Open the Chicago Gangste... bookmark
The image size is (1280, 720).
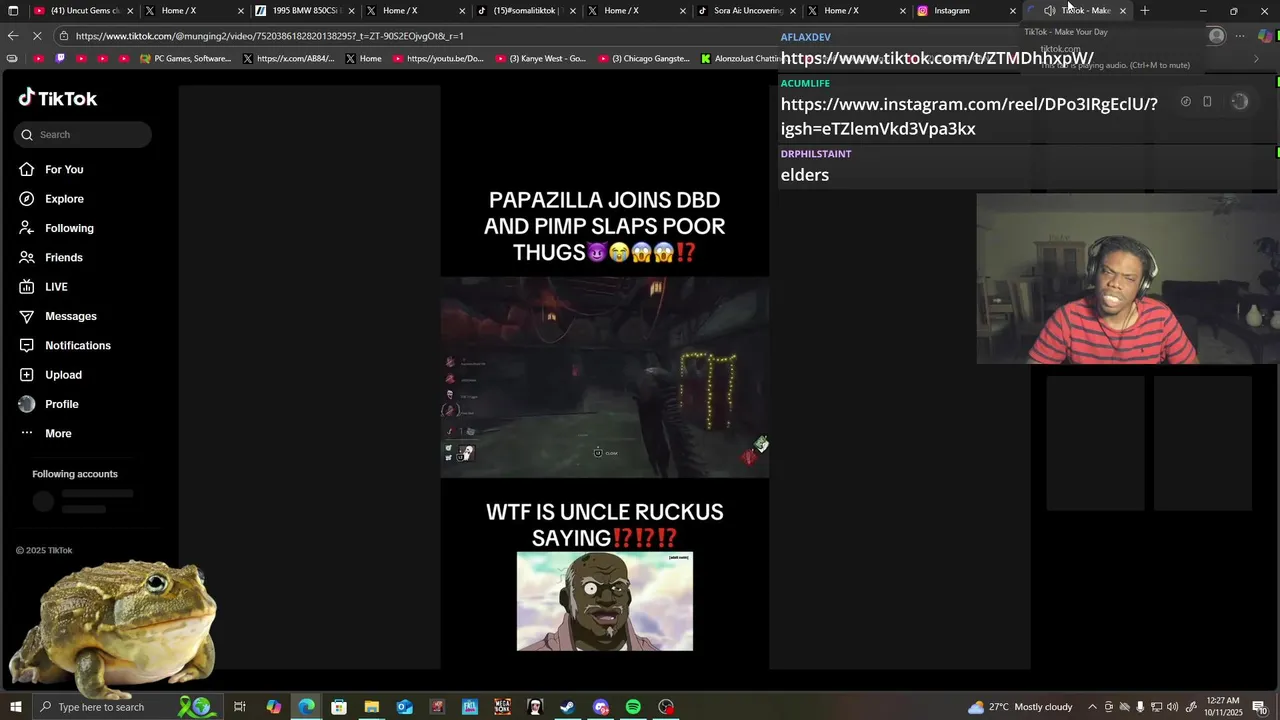pyautogui.click(x=644, y=59)
